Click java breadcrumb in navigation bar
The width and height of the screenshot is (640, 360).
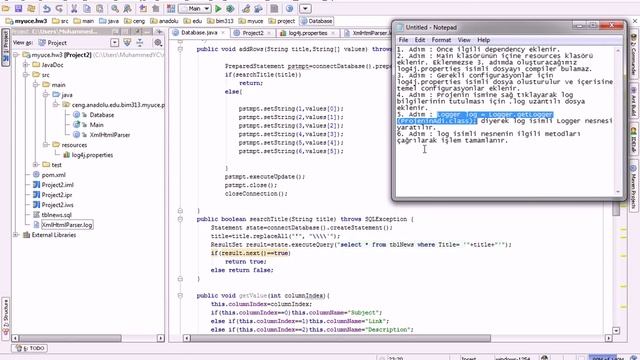click(109, 21)
